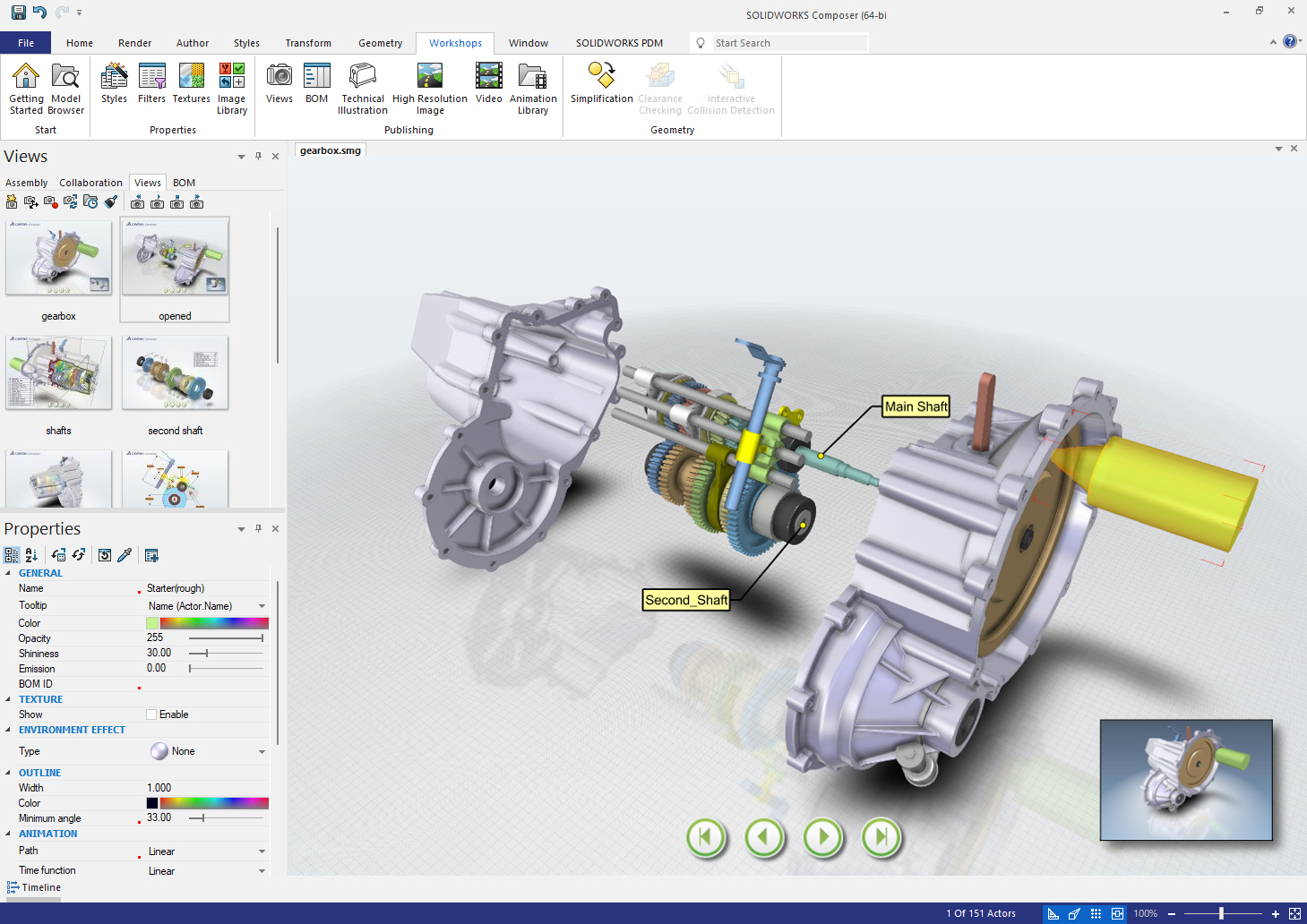Switch to the Geometry ribbon tab
1307x924 pixels.
[x=381, y=43]
